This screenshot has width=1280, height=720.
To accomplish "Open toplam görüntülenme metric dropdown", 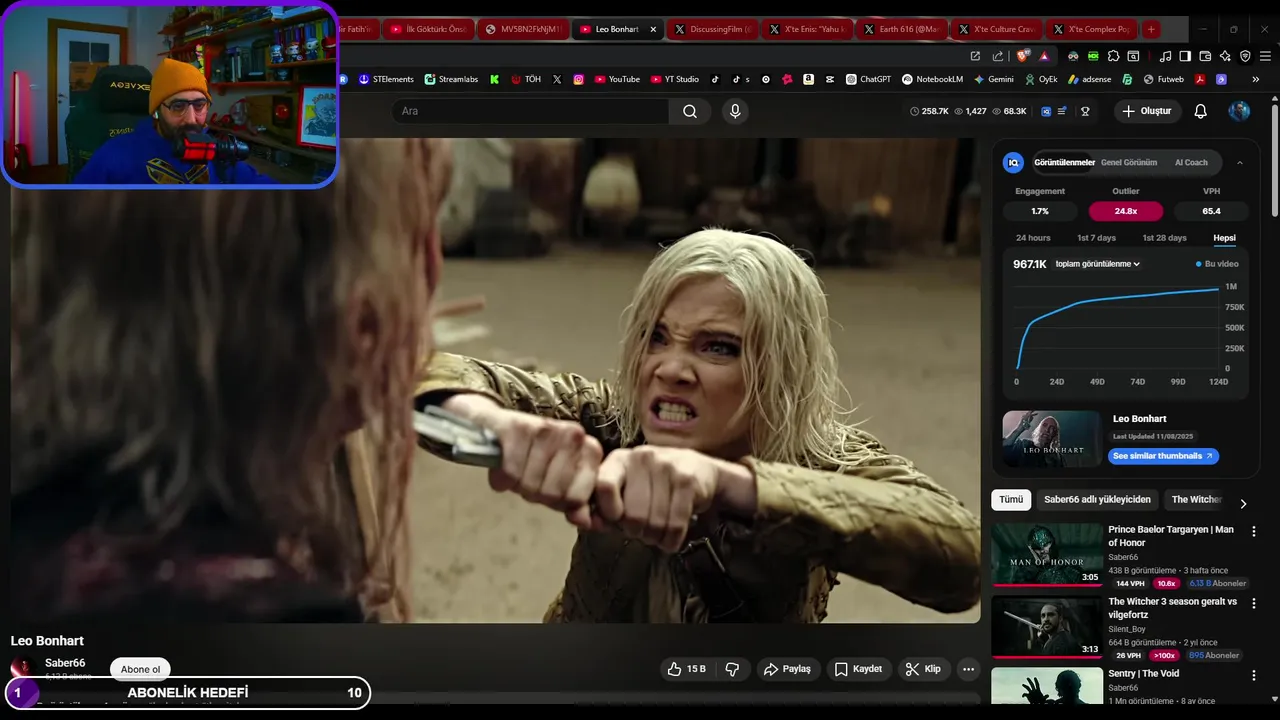I will (1098, 264).
